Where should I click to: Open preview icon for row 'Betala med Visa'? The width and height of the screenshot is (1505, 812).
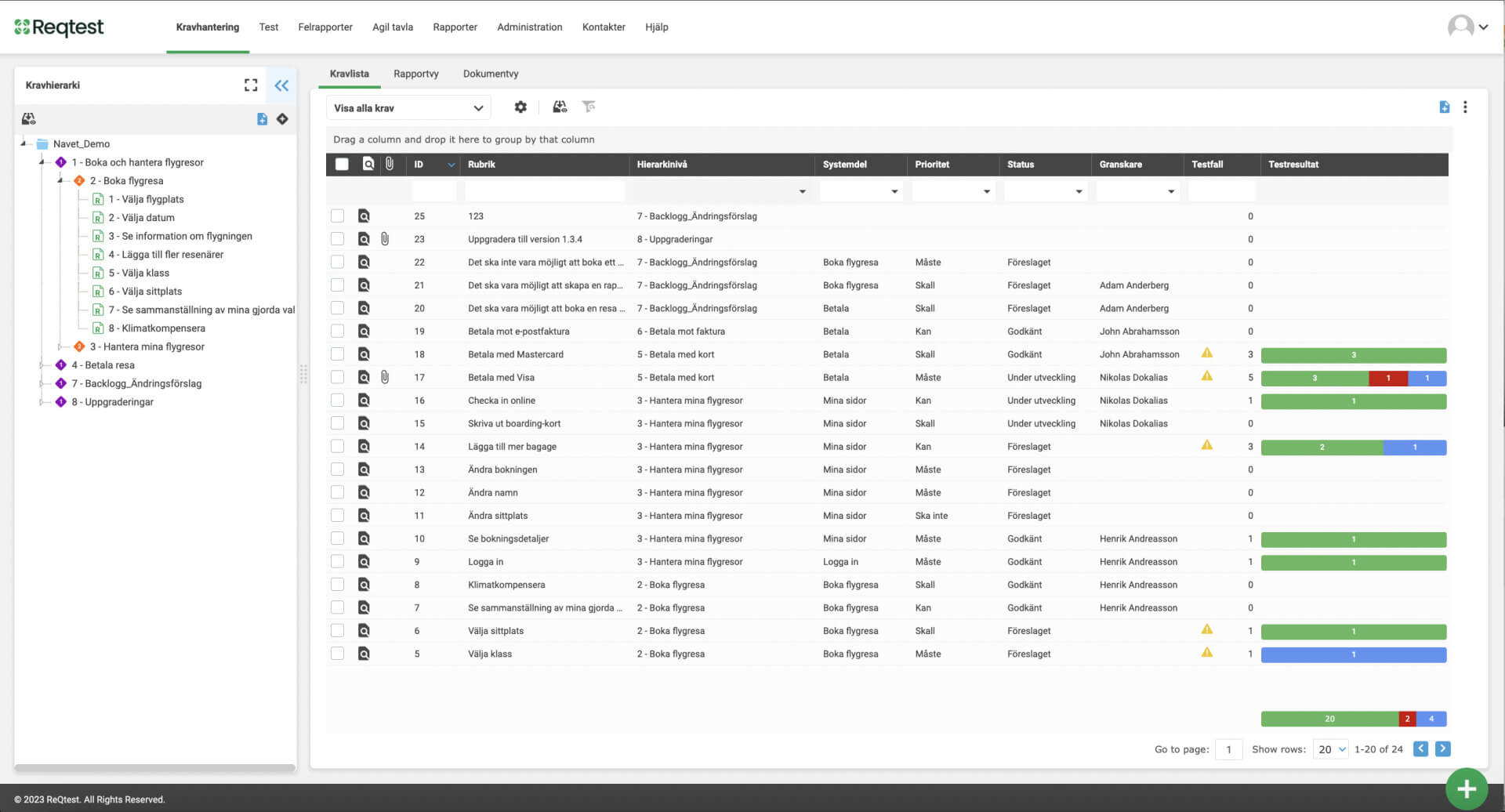[364, 377]
